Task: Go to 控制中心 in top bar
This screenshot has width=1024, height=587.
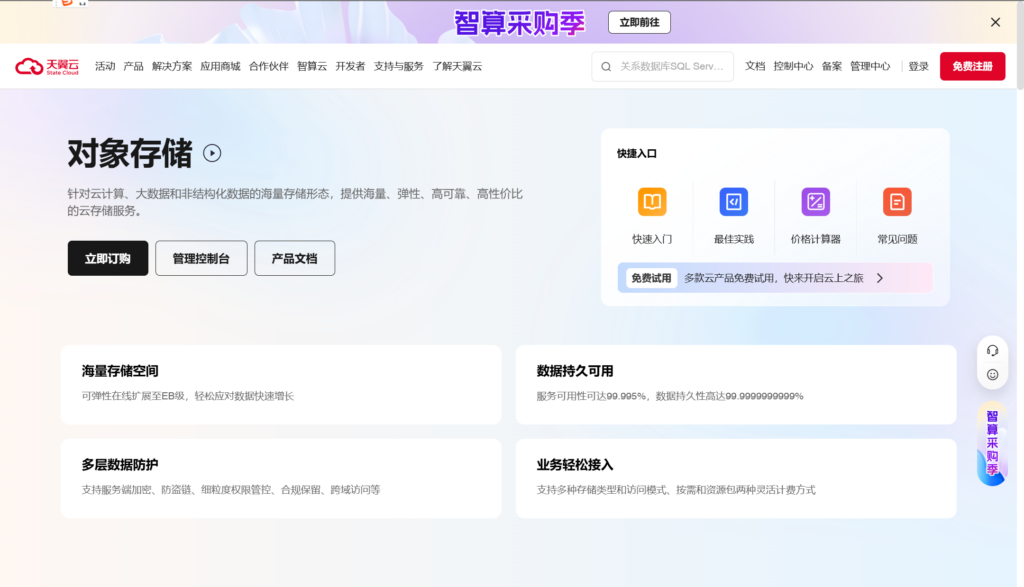Action: click(x=793, y=67)
